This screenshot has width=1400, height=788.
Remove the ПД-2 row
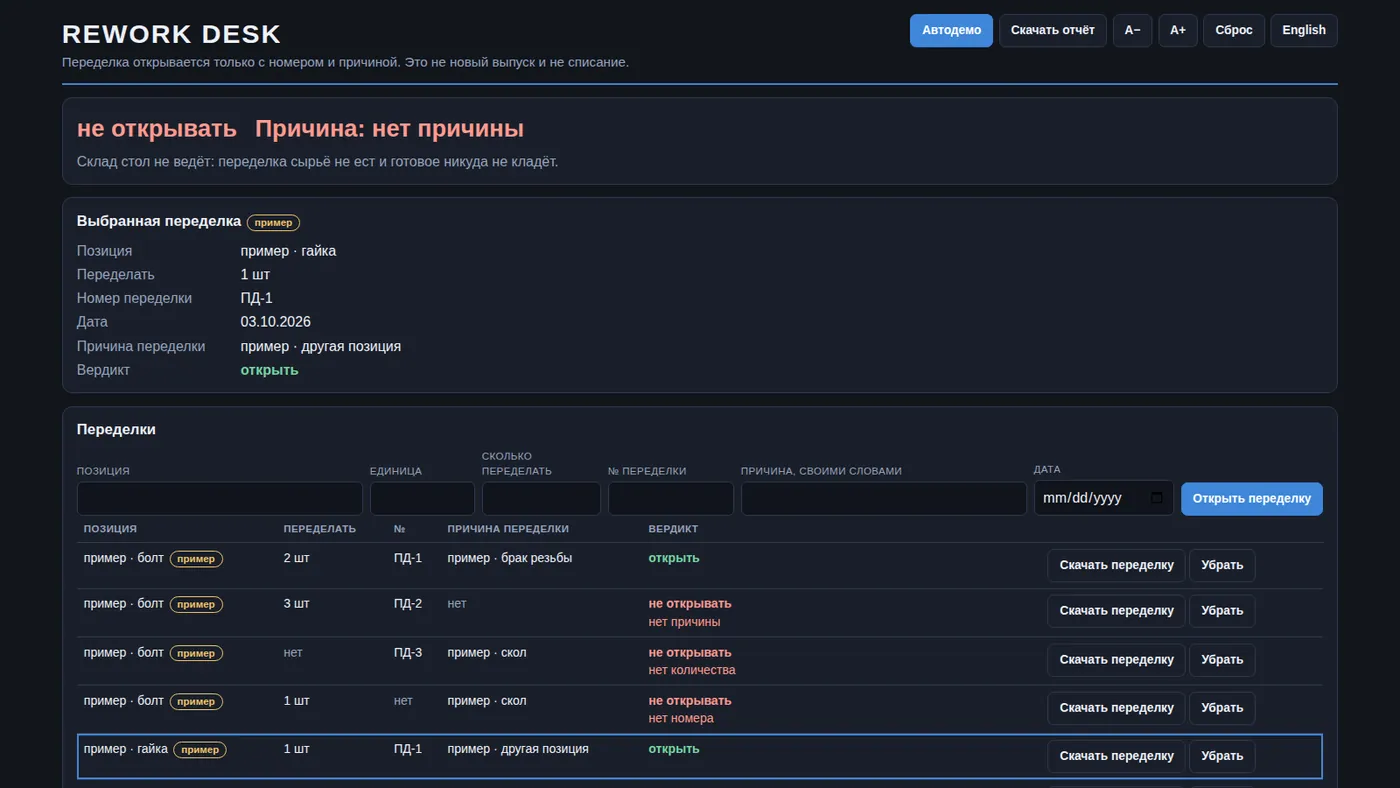pos(1222,611)
